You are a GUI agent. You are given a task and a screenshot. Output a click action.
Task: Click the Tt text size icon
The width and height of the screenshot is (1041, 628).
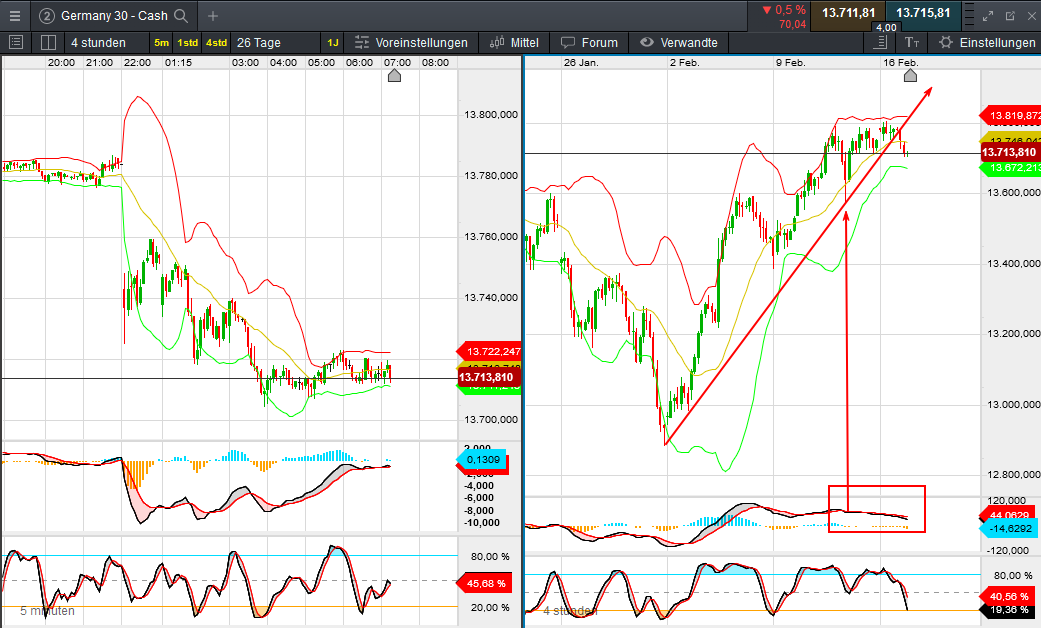pyautogui.click(x=912, y=42)
